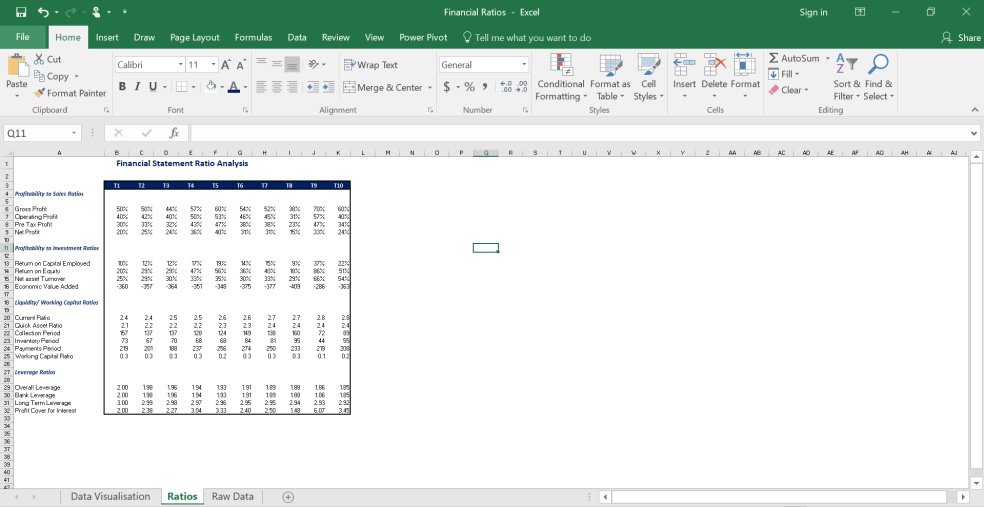This screenshot has width=984, height=507.
Task: Open the Font dialog launcher
Action: [x=245, y=110]
